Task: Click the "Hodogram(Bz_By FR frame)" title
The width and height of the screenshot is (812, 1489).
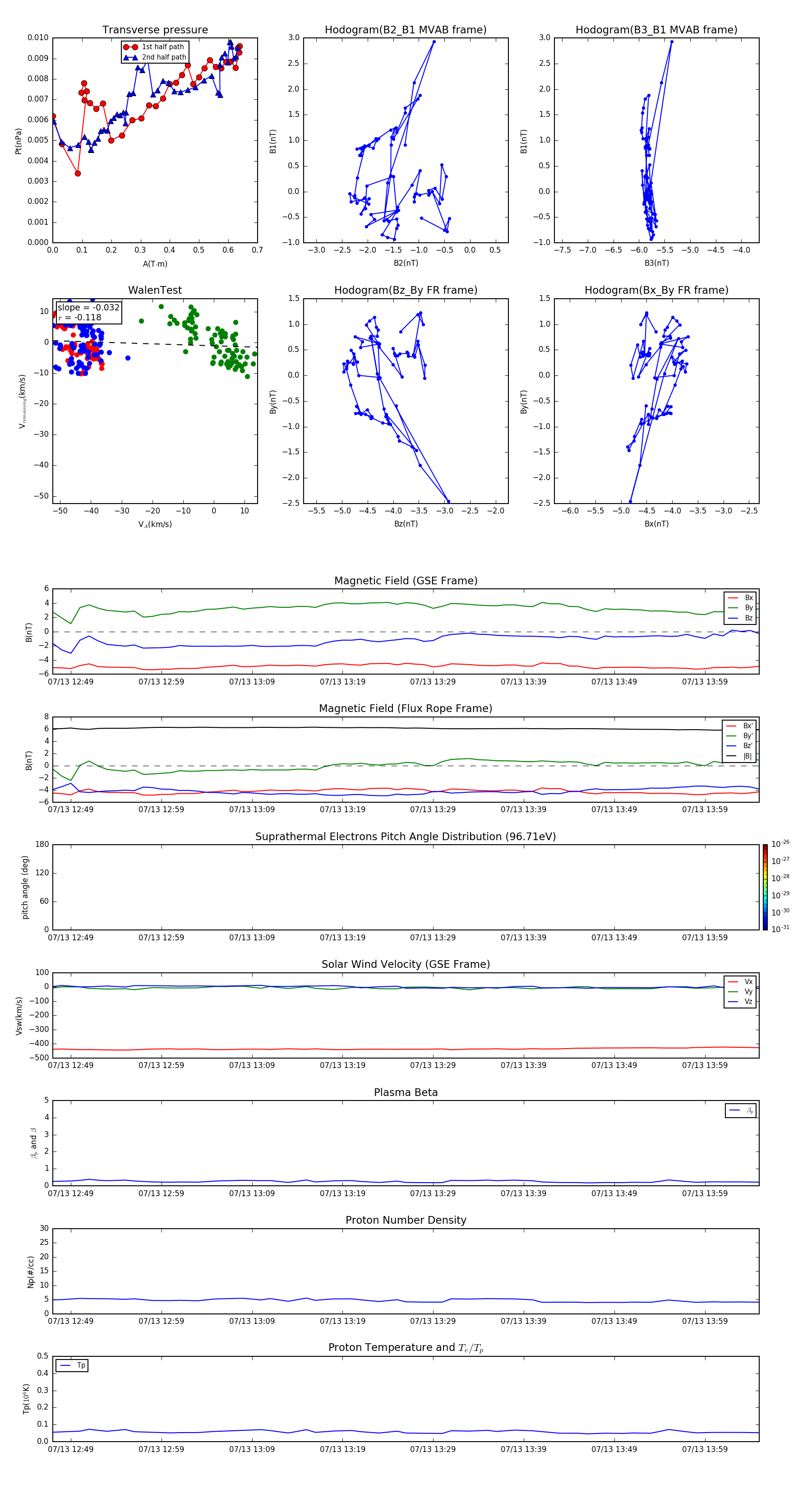Action: tap(406, 290)
